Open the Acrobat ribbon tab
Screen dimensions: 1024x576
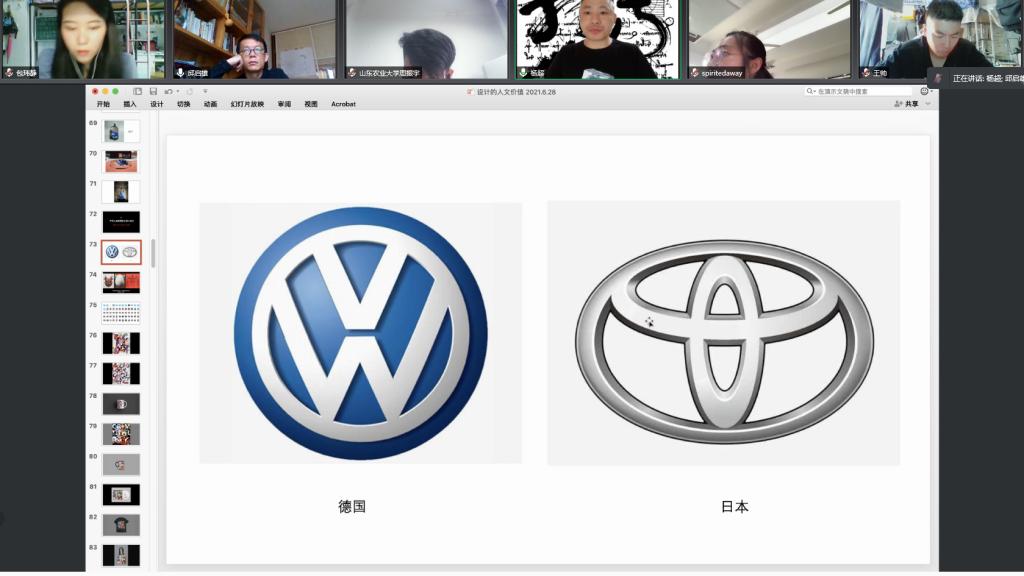coord(343,104)
